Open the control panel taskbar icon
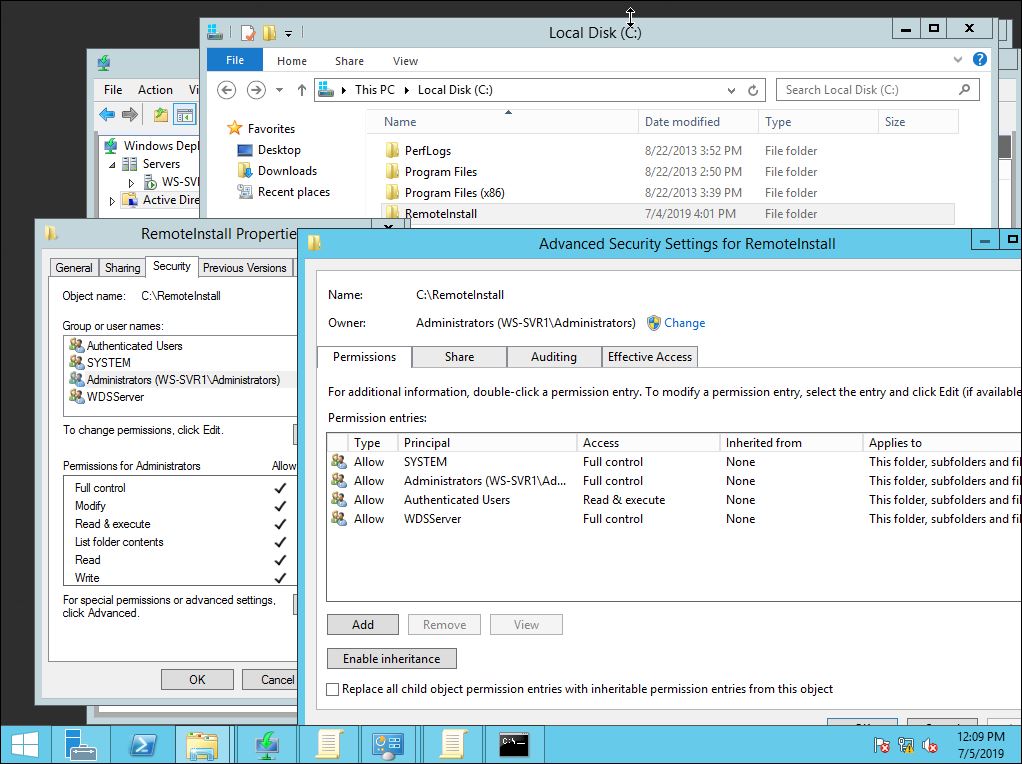The image size is (1022, 764). [388, 744]
